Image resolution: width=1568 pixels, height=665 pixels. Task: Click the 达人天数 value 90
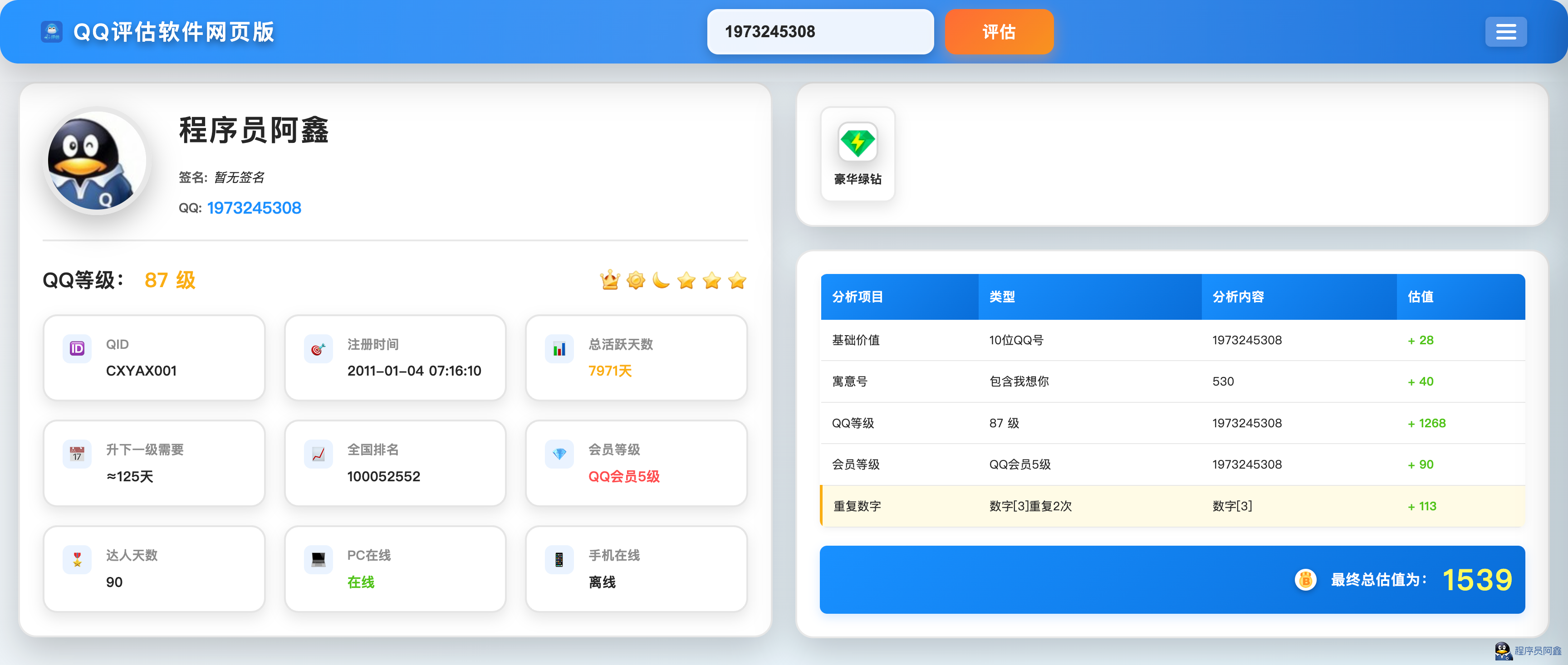(x=114, y=582)
